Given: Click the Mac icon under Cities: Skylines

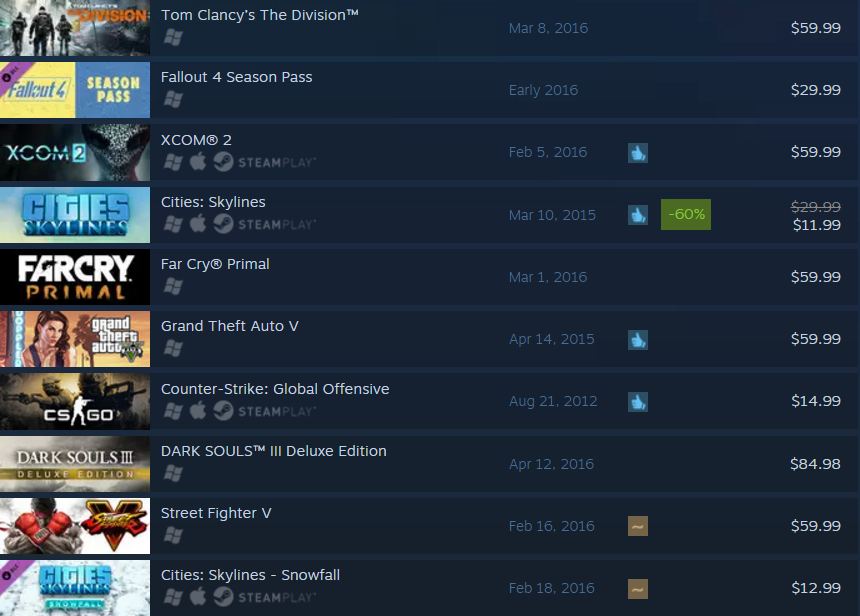Looking at the screenshot, I should coord(198,223).
